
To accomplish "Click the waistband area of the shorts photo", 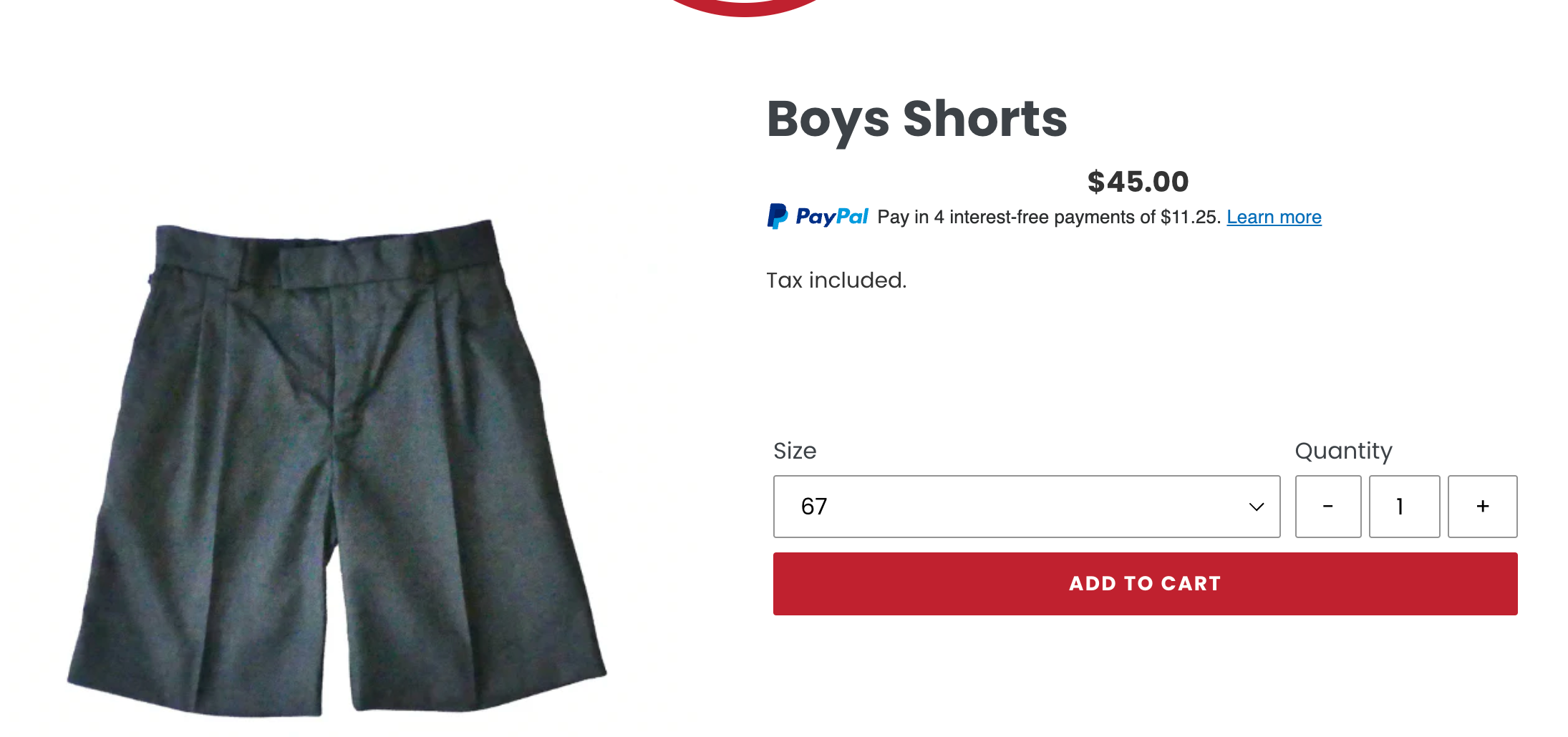I will click(x=326, y=258).
